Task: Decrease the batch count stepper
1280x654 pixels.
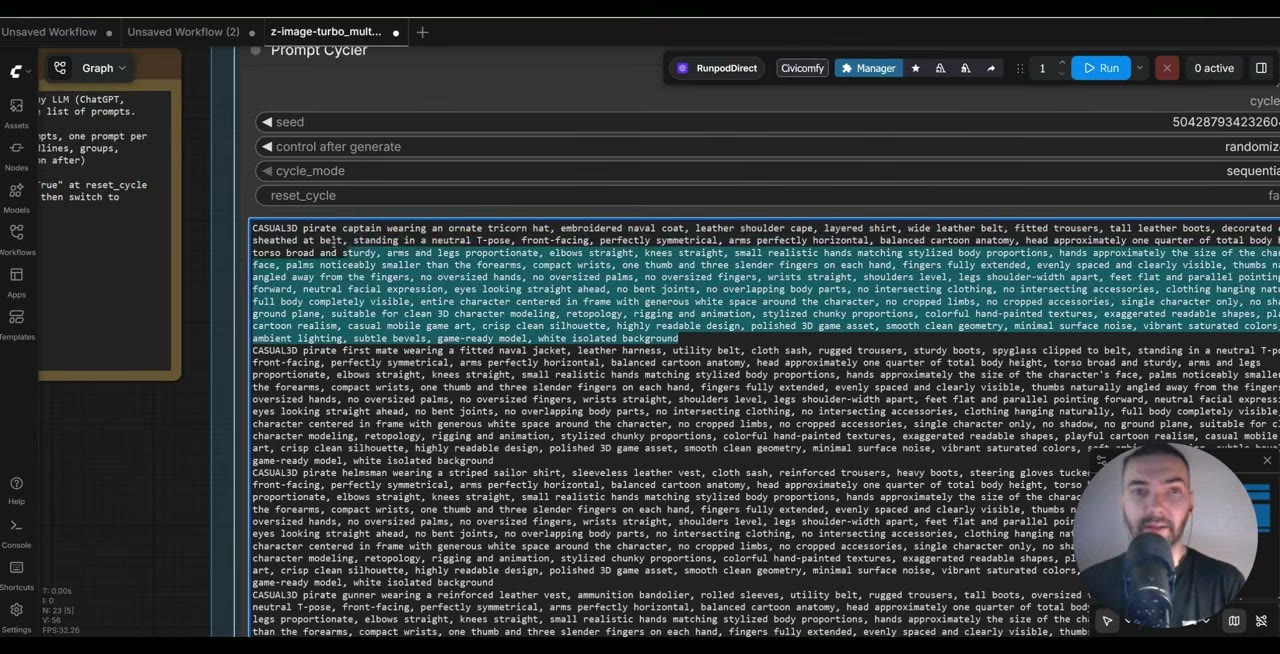Action: coord(1061,73)
